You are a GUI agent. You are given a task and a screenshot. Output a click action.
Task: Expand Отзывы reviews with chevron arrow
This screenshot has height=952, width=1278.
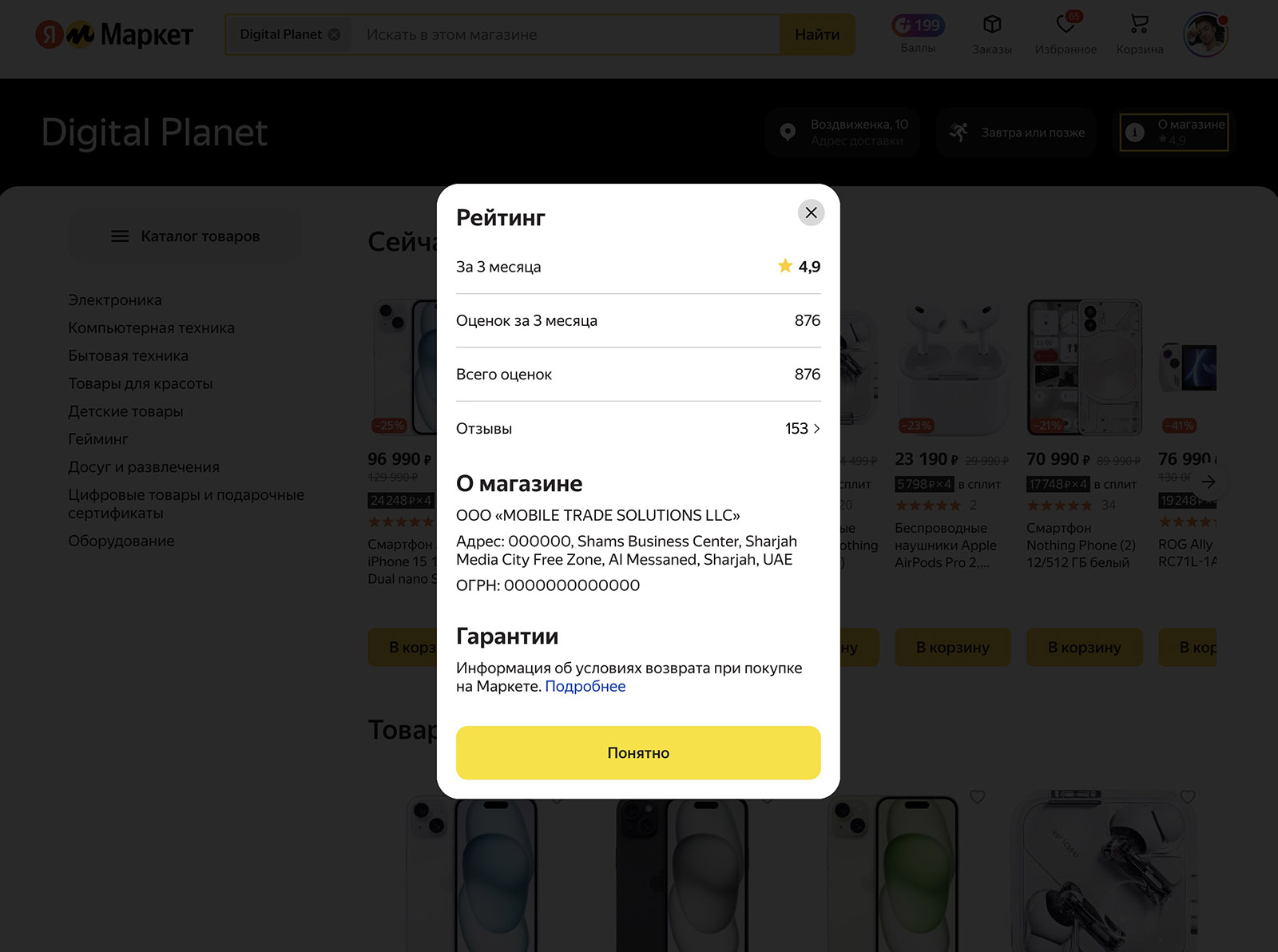pos(816,429)
